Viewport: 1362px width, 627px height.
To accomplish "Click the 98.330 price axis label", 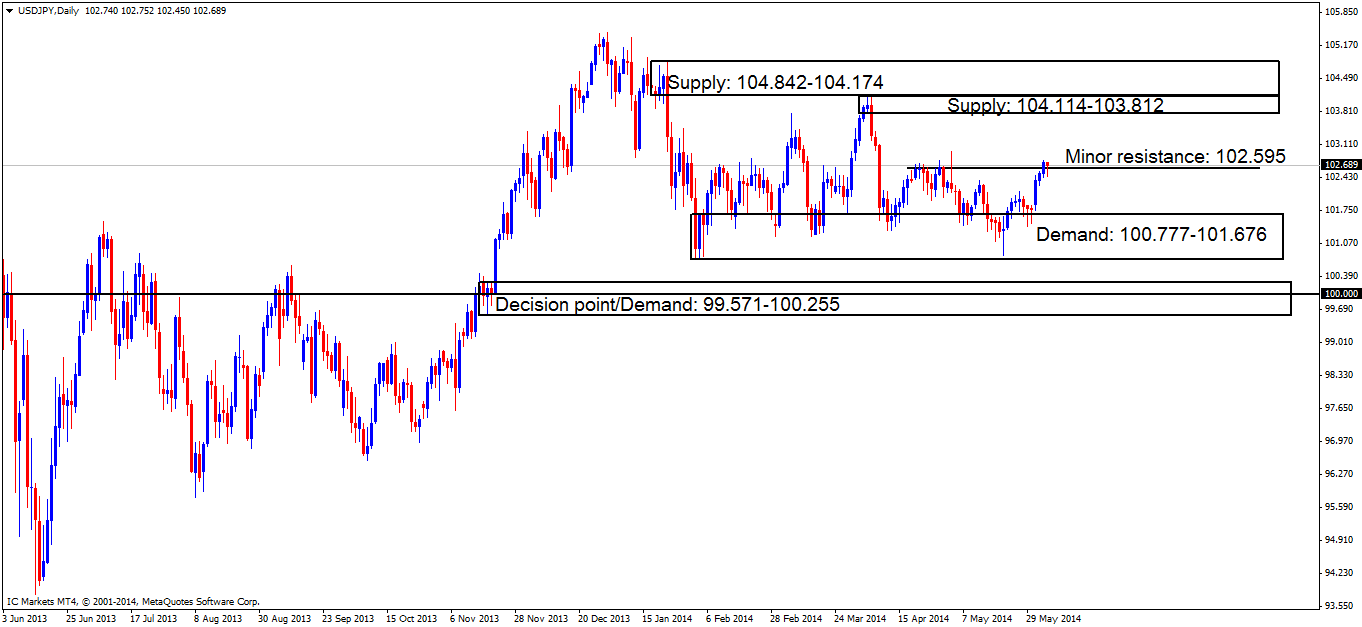I will (1337, 375).
